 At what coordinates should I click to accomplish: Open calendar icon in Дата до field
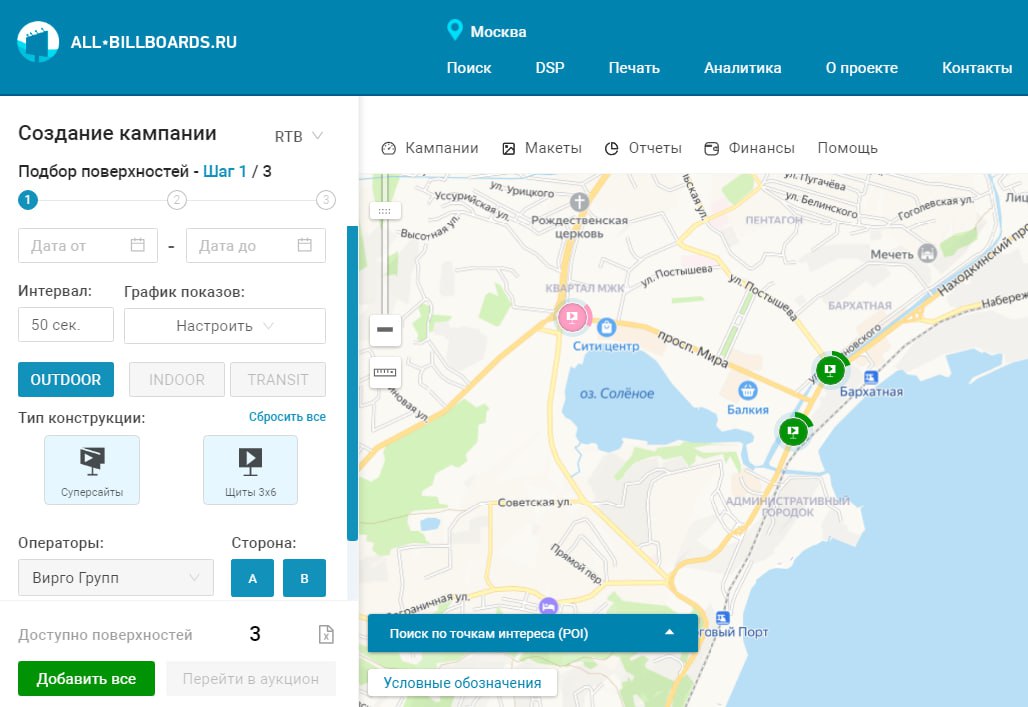pyautogui.click(x=305, y=245)
